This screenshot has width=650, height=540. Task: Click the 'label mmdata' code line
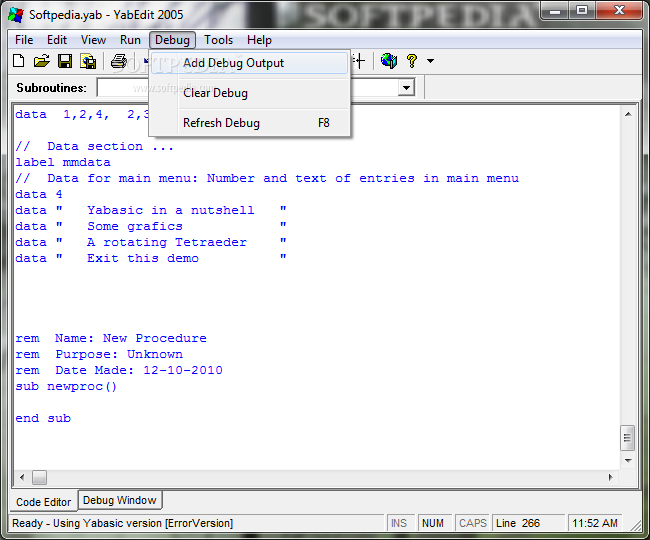click(x=63, y=162)
